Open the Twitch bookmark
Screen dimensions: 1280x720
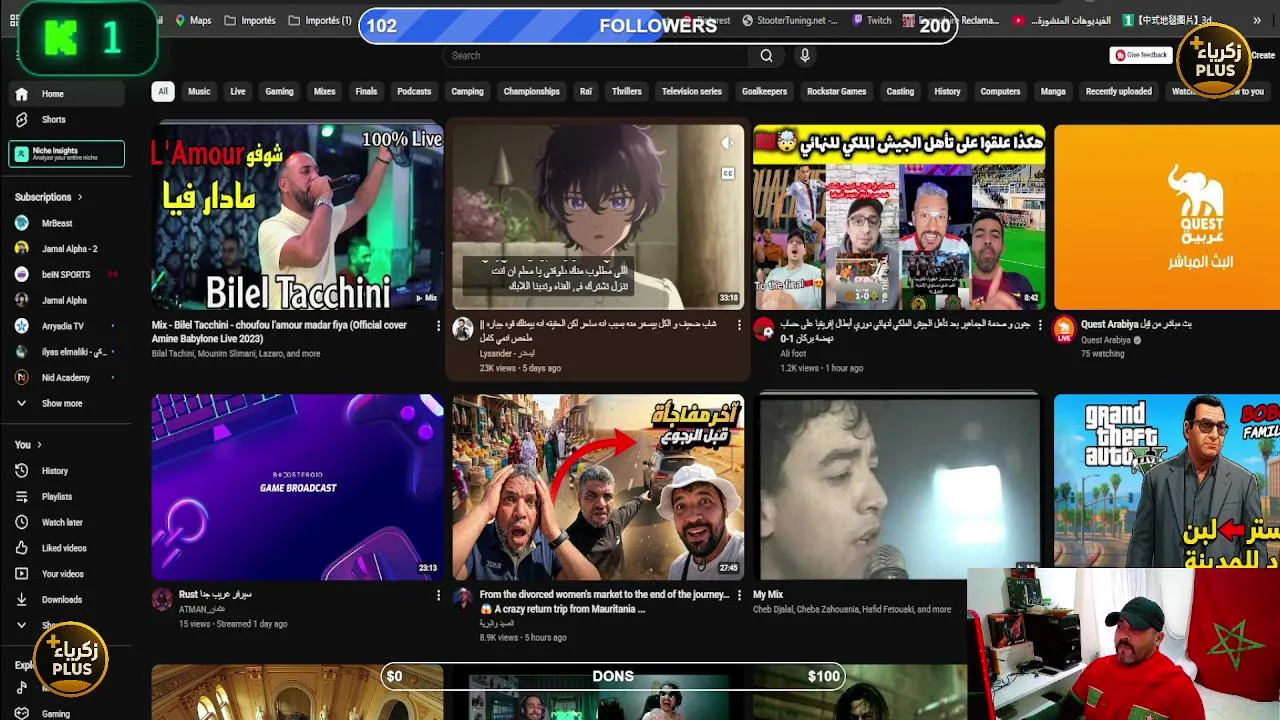click(x=872, y=20)
